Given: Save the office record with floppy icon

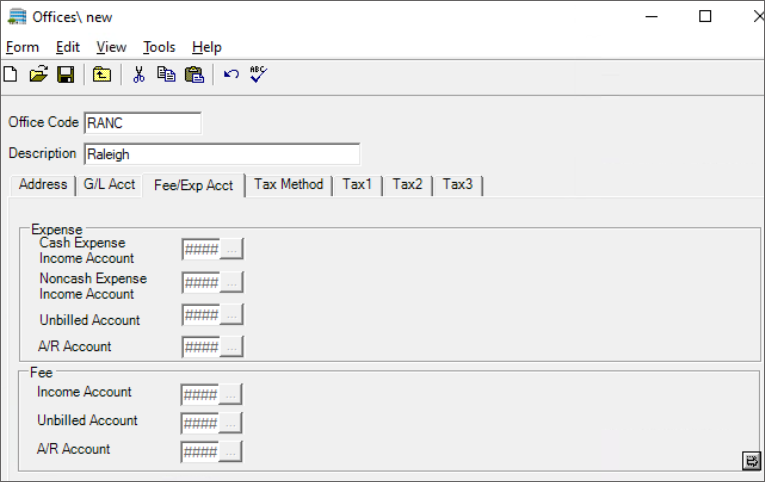Looking at the screenshot, I should coord(65,74).
